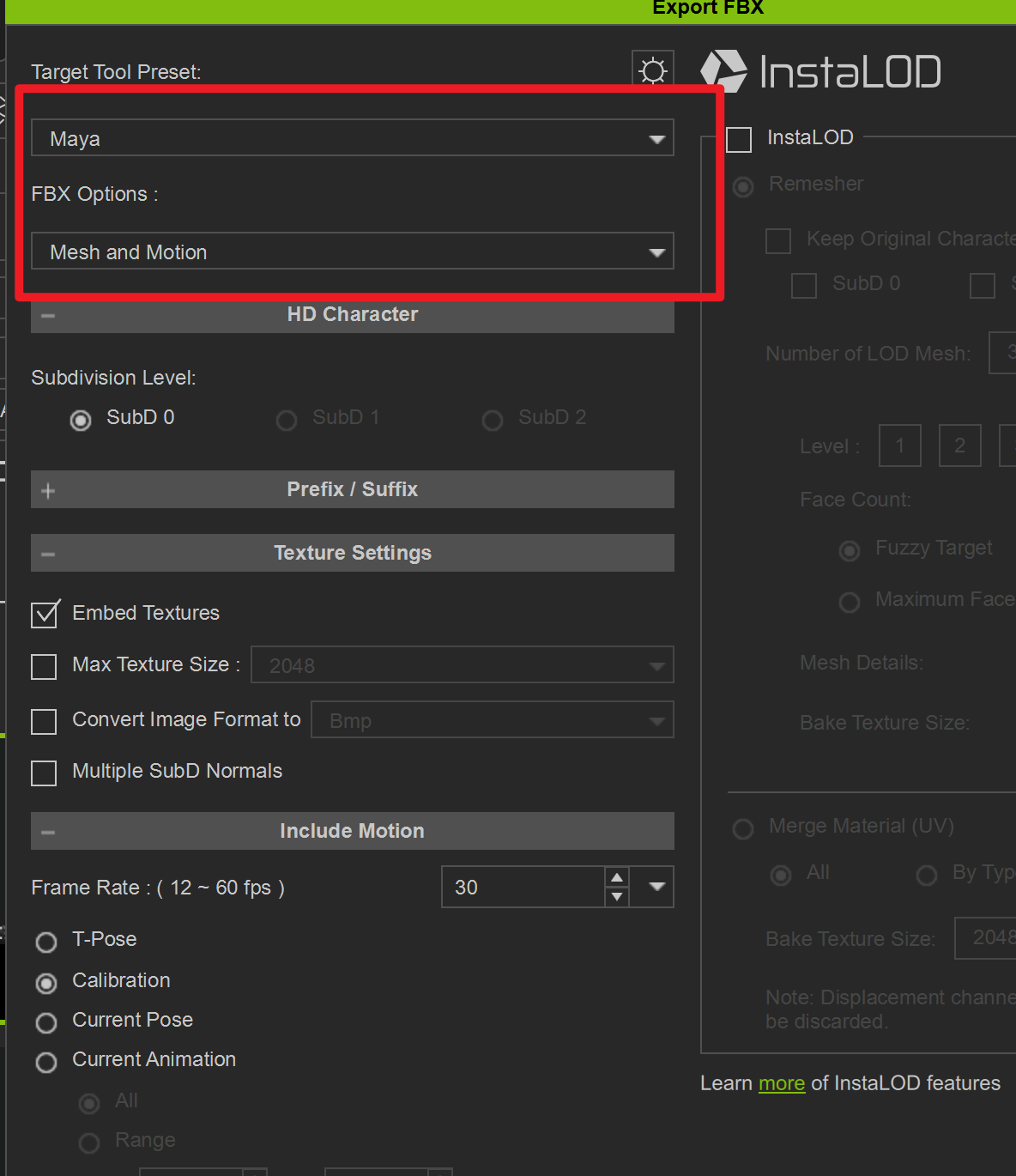Viewport: 1016px width, 1176px height.
Task: Open the 'more' InstaLOD features link
Action: click(781, 1083)
